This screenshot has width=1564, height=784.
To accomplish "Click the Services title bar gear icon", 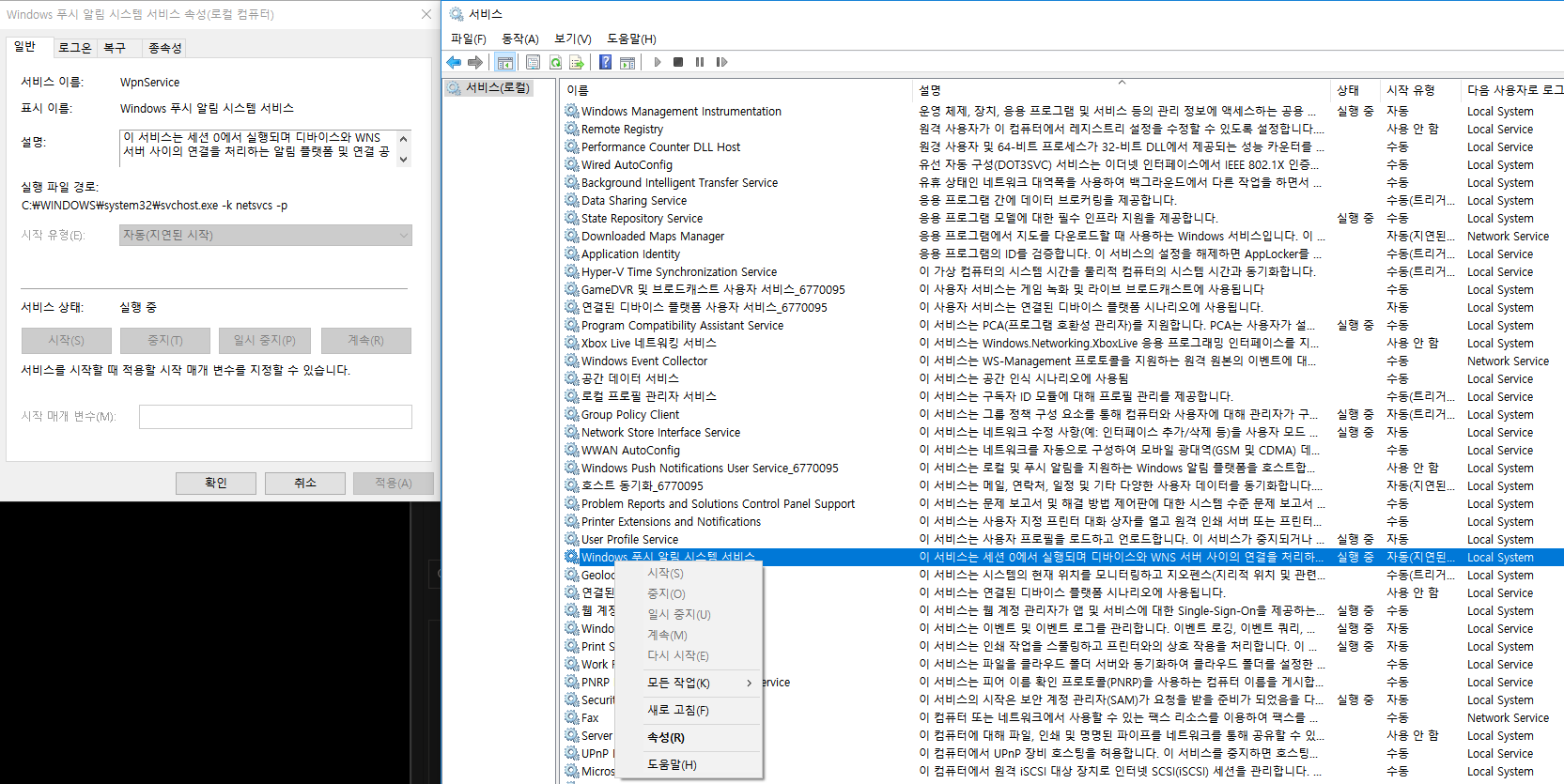I will [457, 14].
